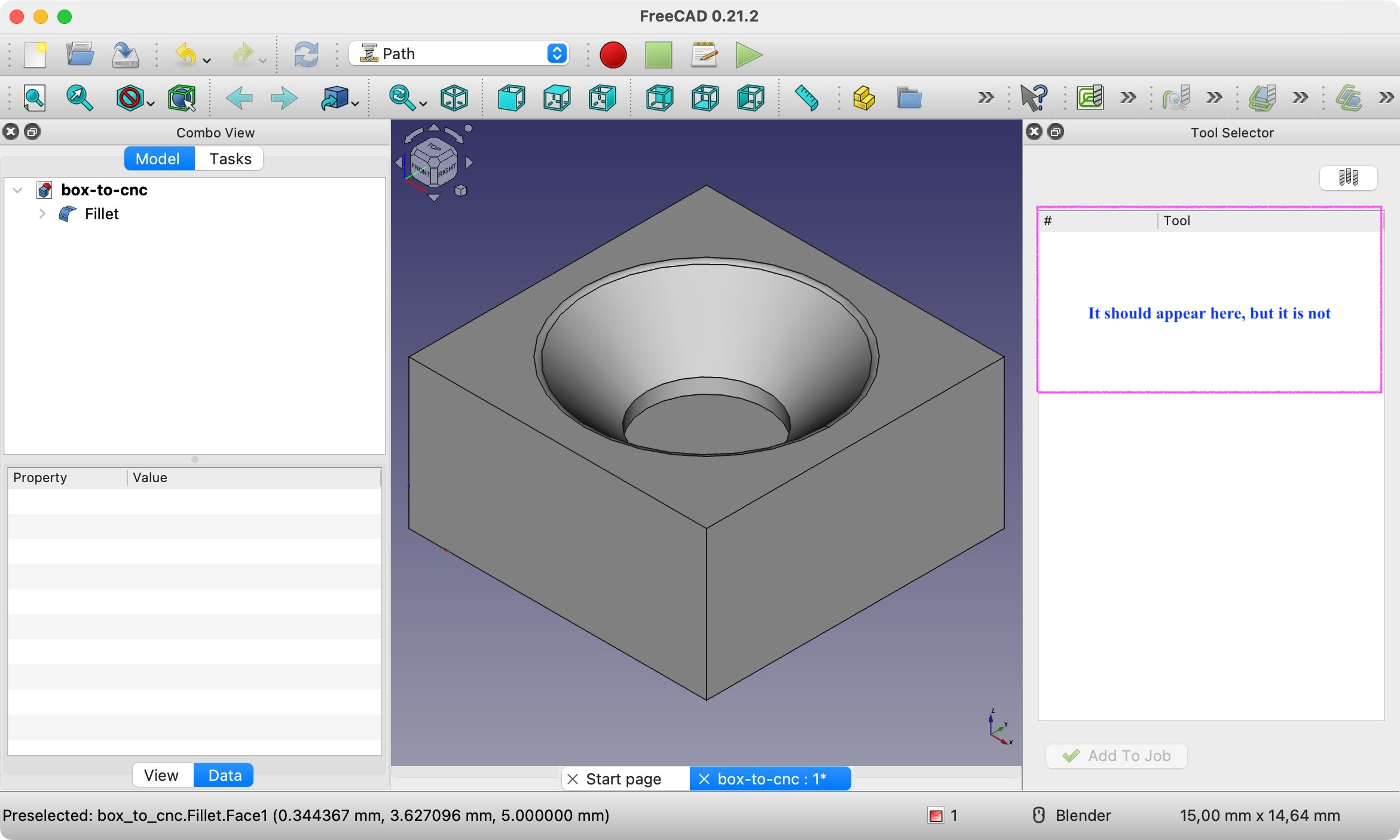This screenshot has width=1400, height=840.
Task: Collapse the box-to-cnc document tree
Action: click(x=17, y=190)
